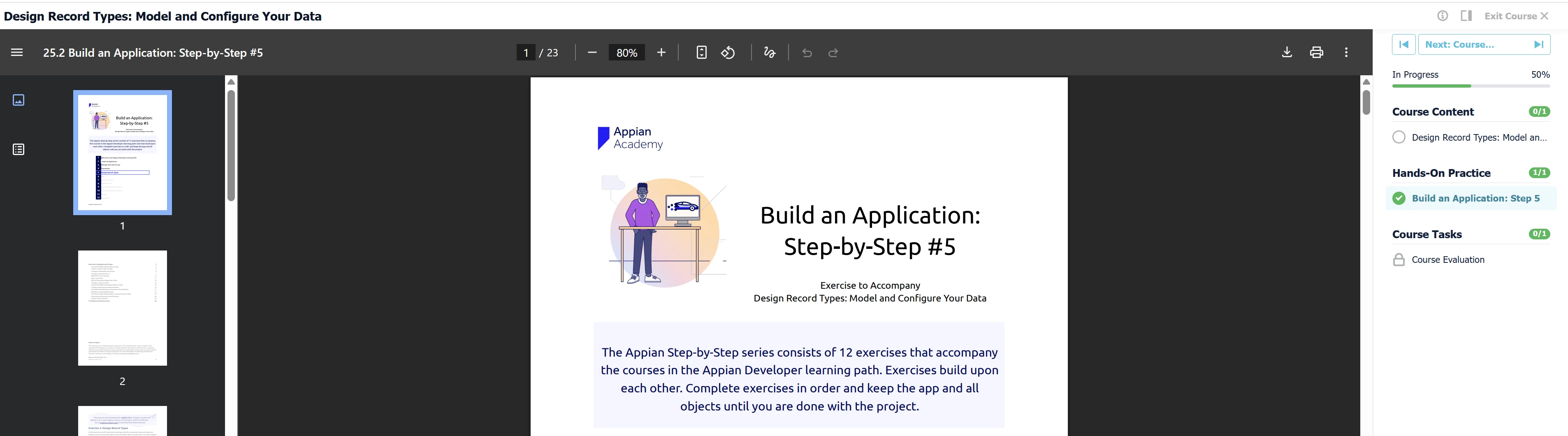This screenshot has width=1568, height=436.
Task: Click the Course Tasks heading
Action: tap(1427, 234)
